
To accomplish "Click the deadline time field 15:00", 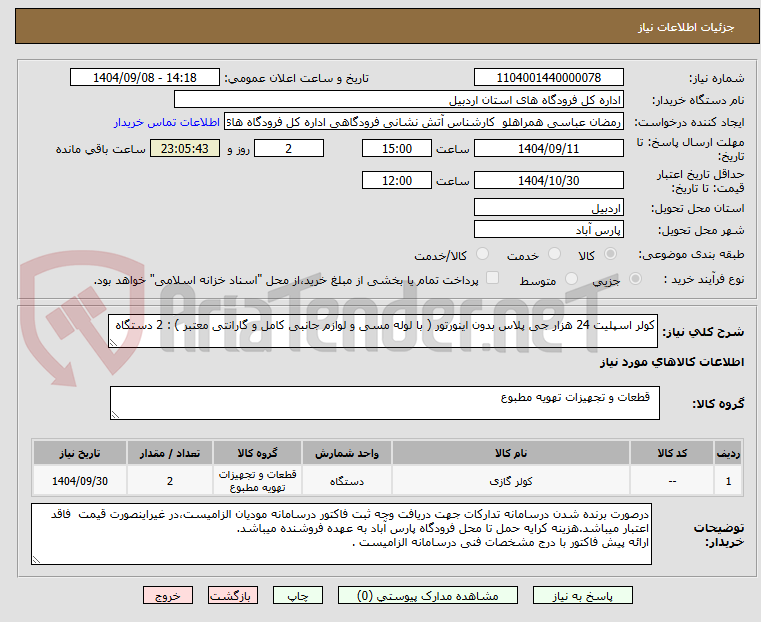I will click(397, 148).
